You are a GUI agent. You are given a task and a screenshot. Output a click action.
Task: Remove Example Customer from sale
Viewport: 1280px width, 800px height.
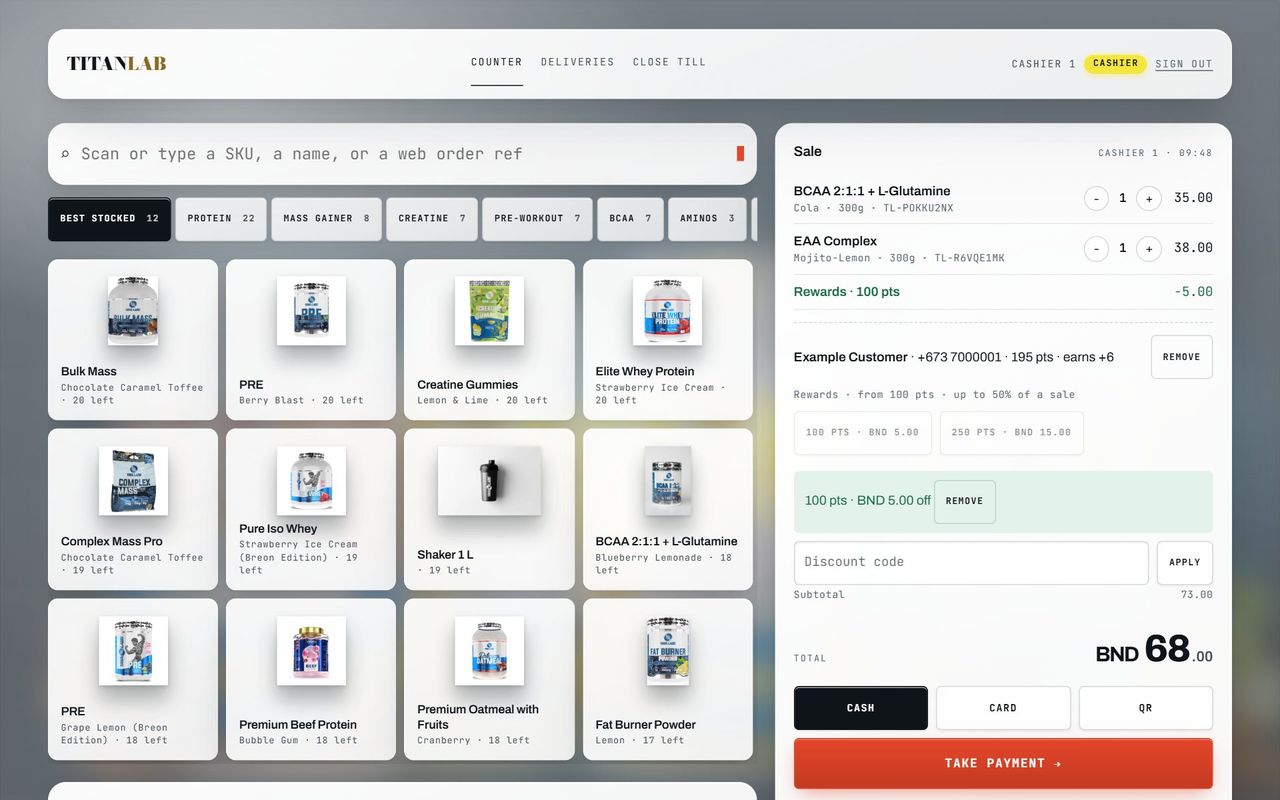coord(1182,357)
